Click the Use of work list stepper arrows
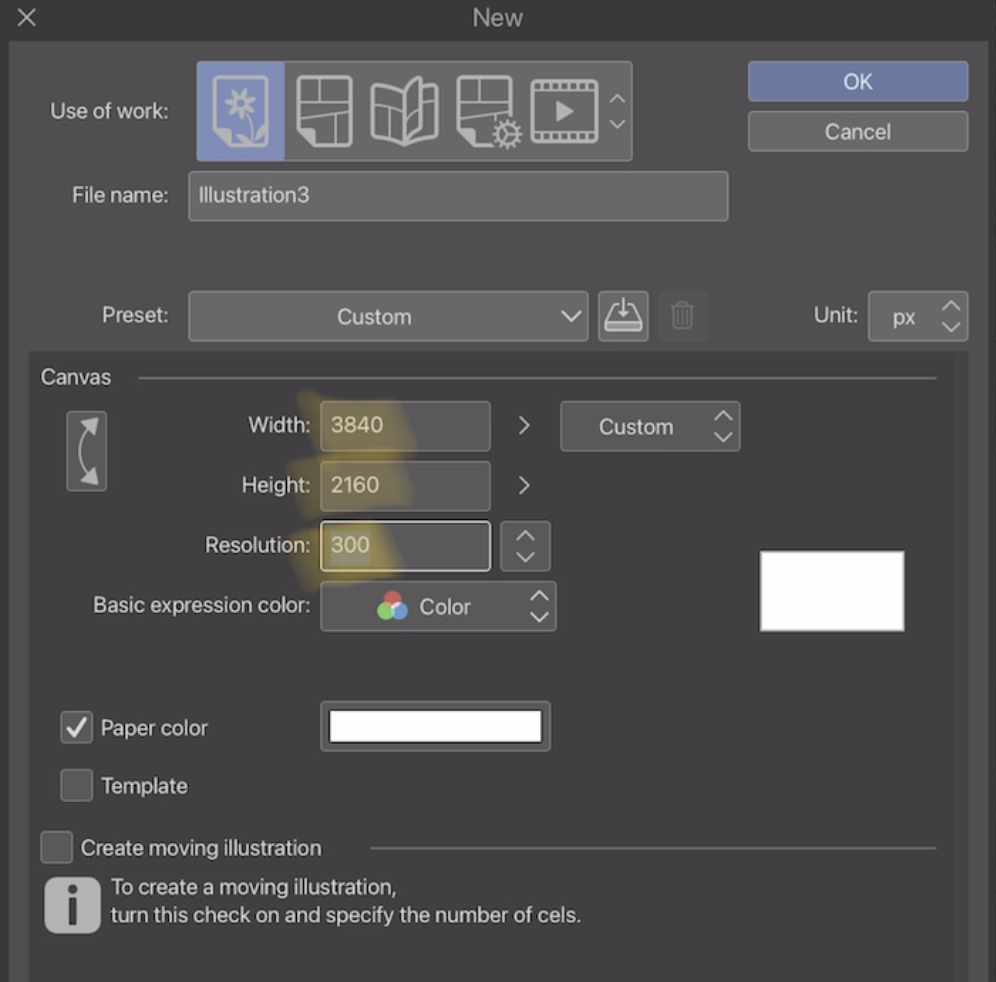The image size is (996, 982). (x=617, y=111)
